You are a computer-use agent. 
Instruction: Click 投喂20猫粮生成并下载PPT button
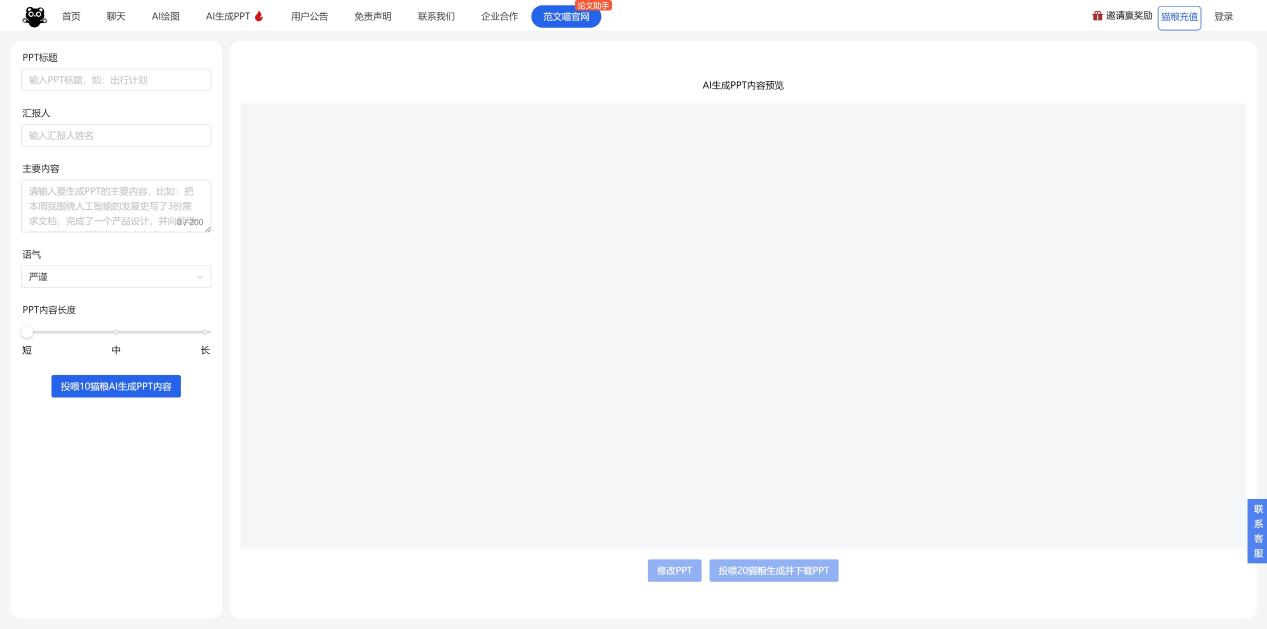click(x=774, y=570)
